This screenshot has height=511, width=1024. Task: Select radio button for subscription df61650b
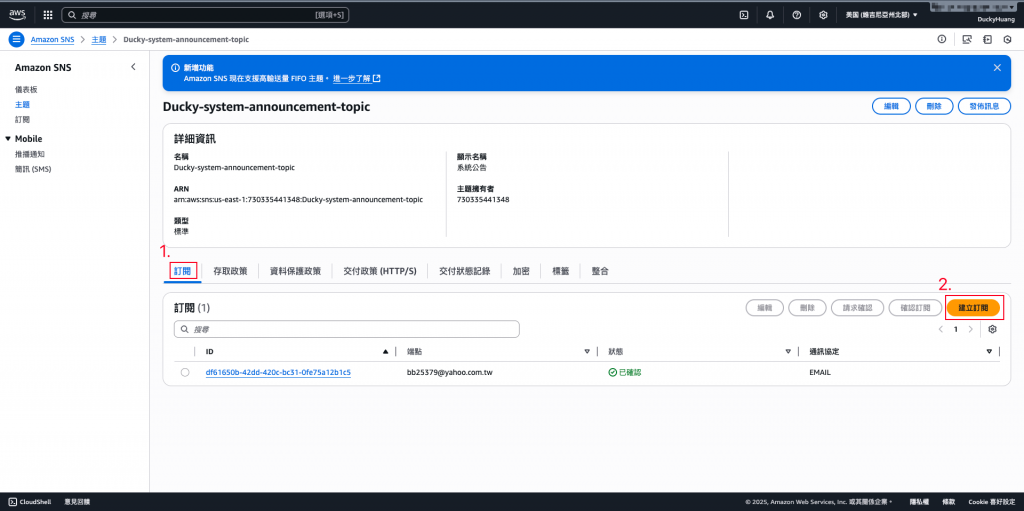click(185, 372)
